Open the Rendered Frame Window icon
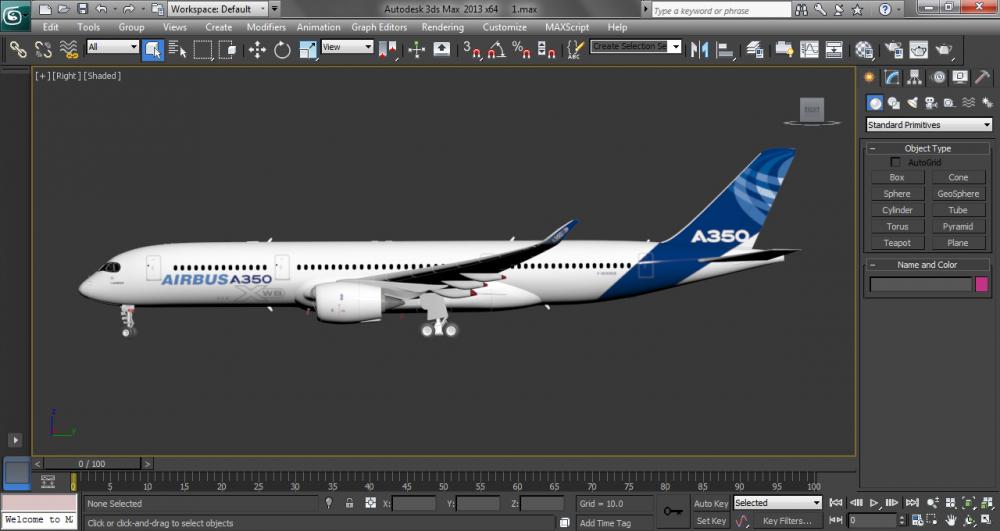 919,49
